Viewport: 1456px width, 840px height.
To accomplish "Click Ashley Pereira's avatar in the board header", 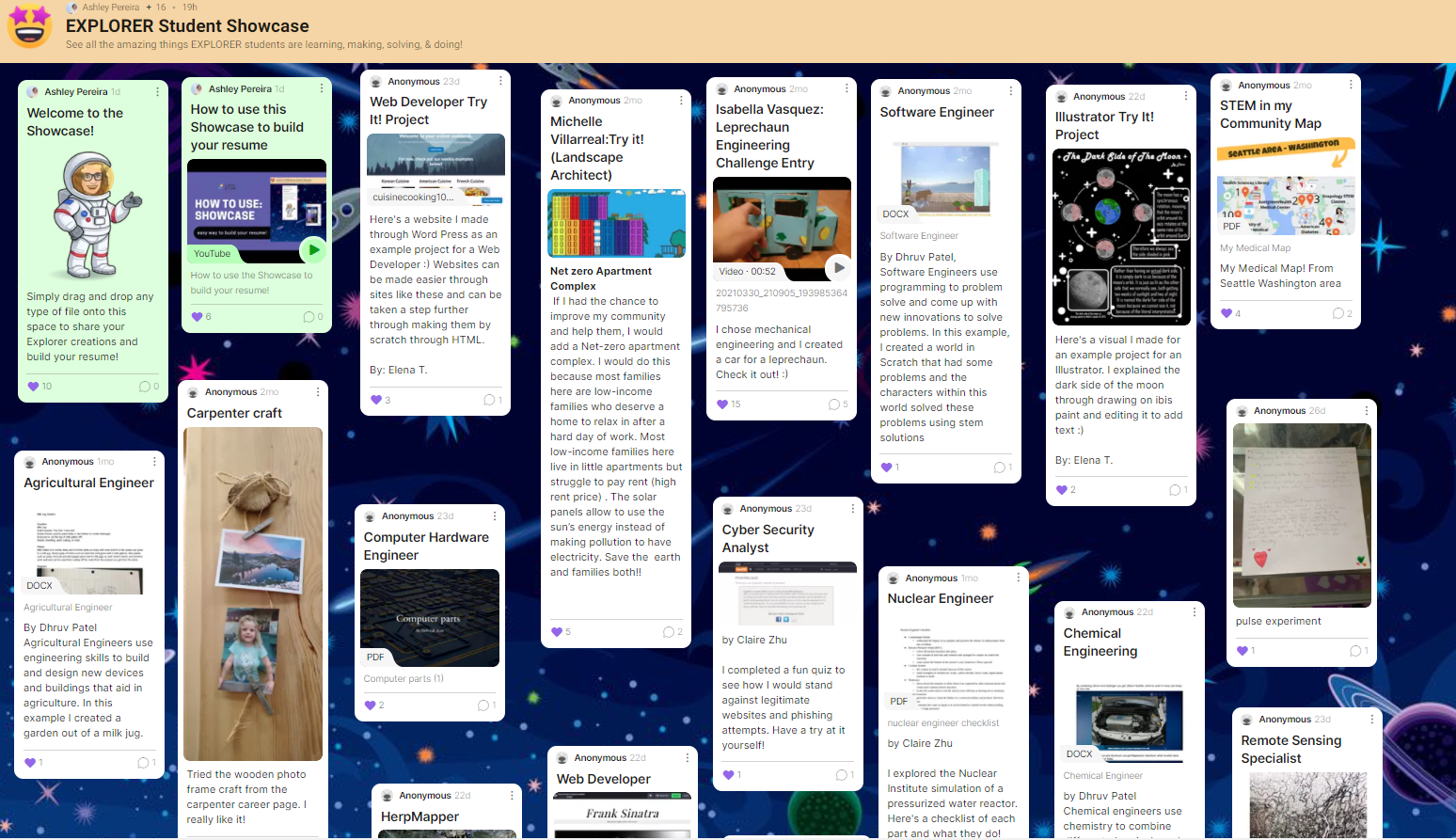I will coord(72,7).
